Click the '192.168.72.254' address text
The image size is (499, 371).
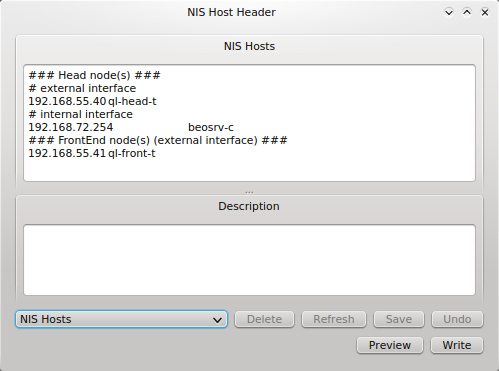(71, 127)
